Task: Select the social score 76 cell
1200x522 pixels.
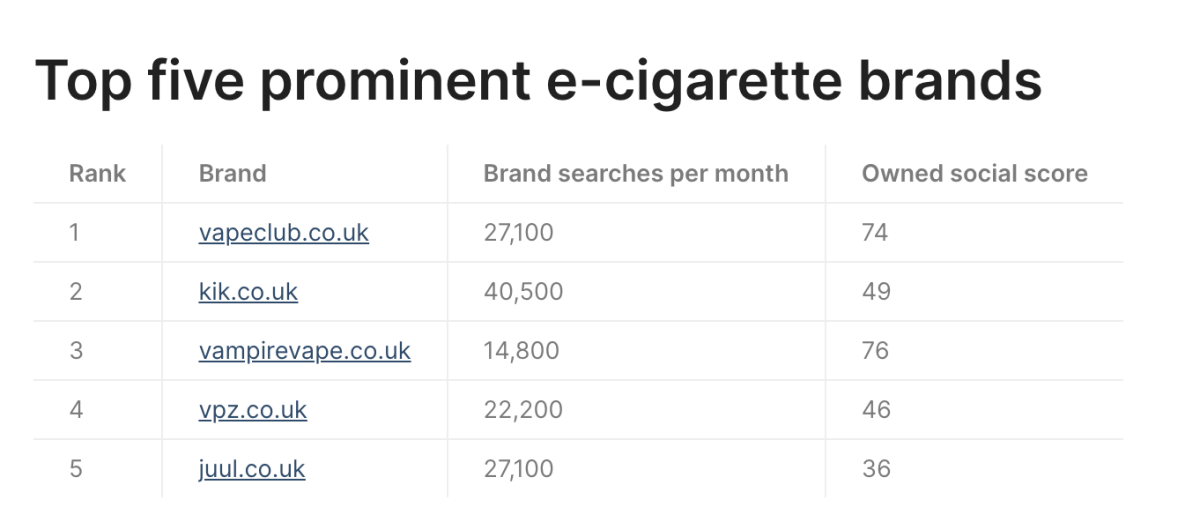Action: (875, 351)
